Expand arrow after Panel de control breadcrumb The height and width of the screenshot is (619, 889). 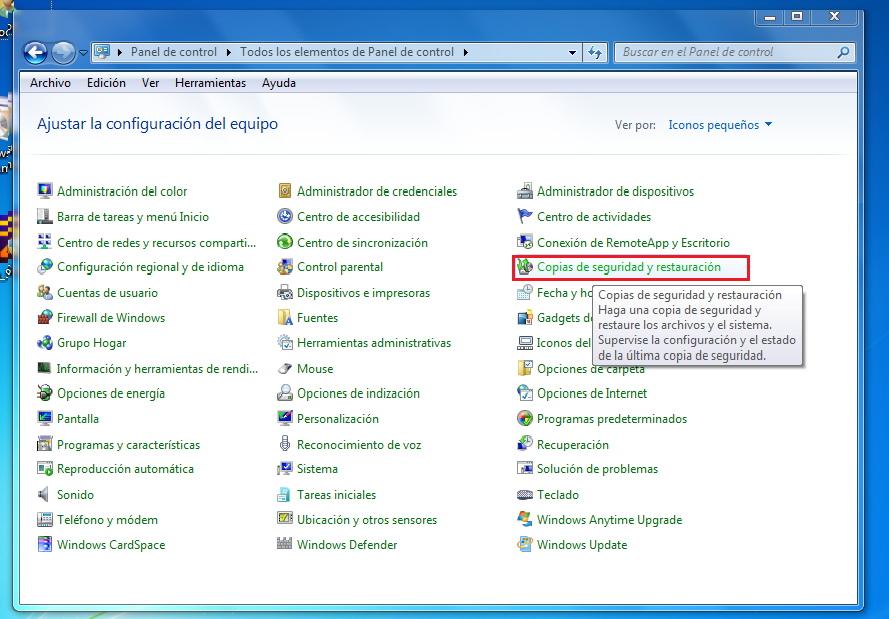[x=228, y=52]
